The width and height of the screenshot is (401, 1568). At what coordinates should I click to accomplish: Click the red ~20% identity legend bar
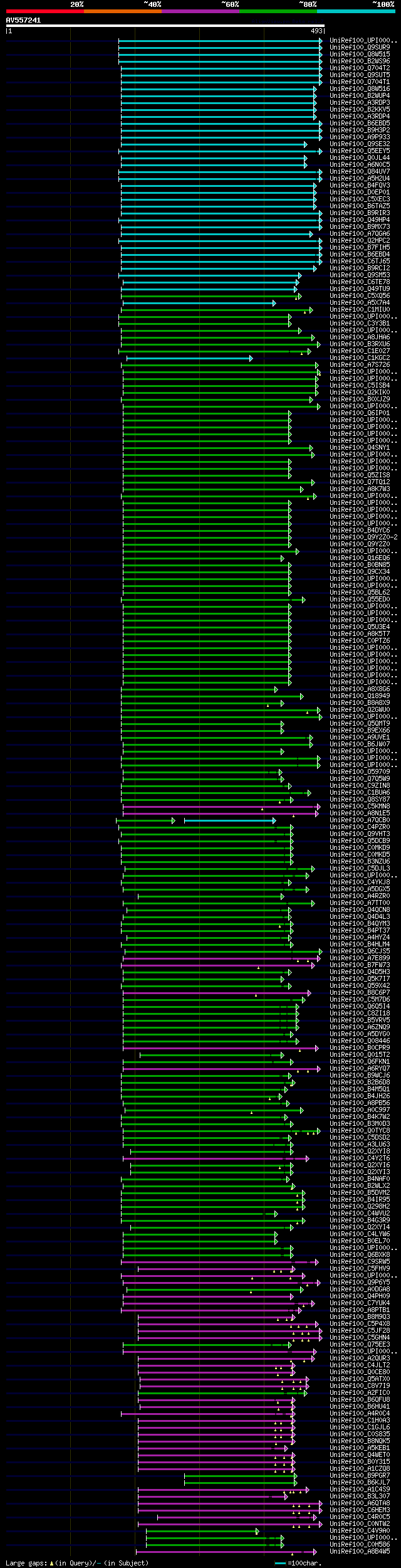pos(44,11)
